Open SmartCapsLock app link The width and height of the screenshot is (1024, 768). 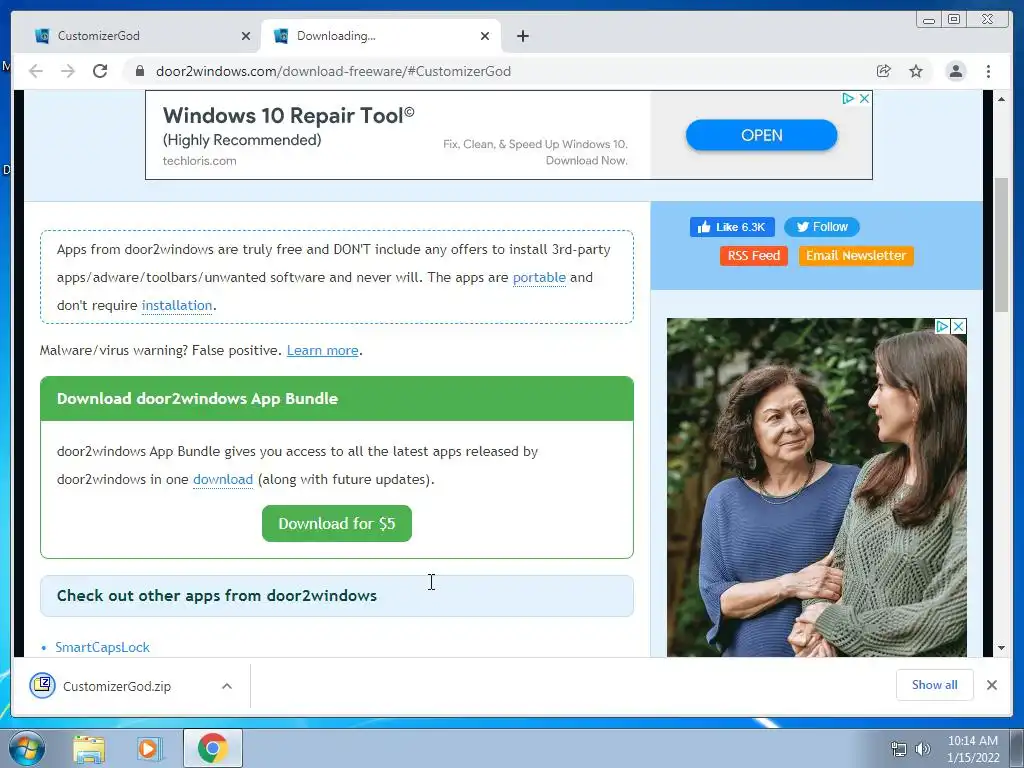103,647
